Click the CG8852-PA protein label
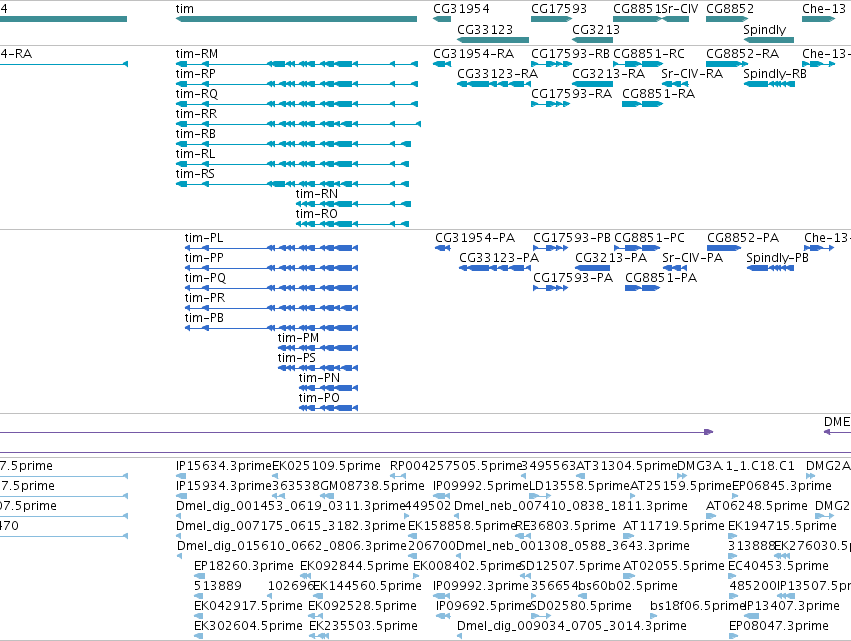The width and height of the screenshot is (851, 641). coord(743,238)
